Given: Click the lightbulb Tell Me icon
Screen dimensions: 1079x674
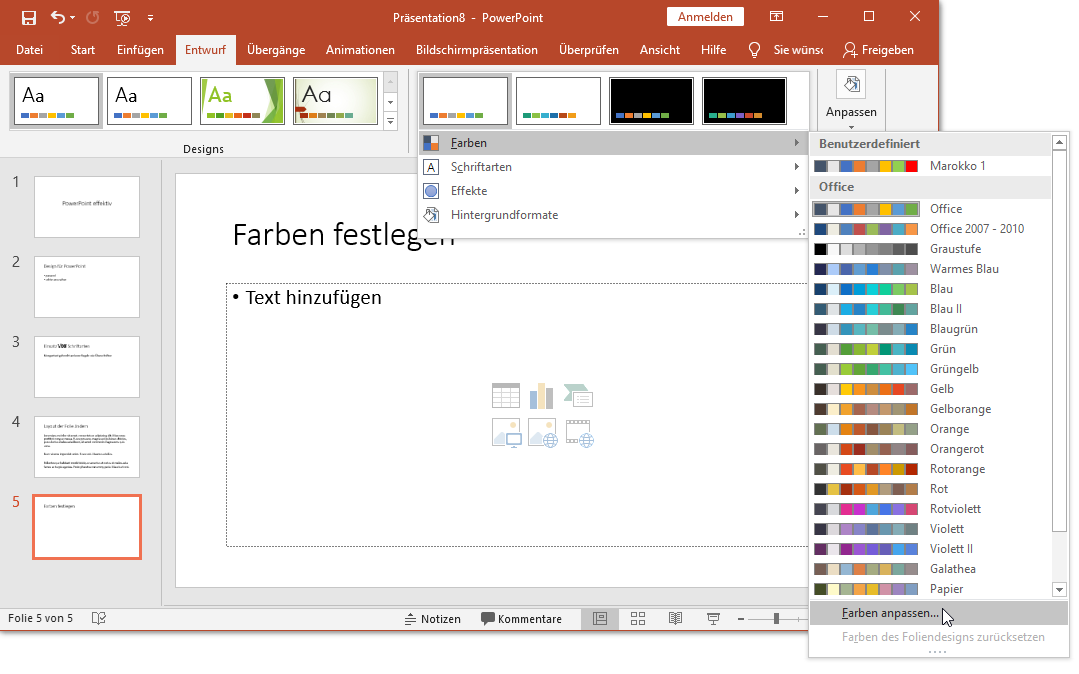Looking at the screenshot, I should (754, 50).
